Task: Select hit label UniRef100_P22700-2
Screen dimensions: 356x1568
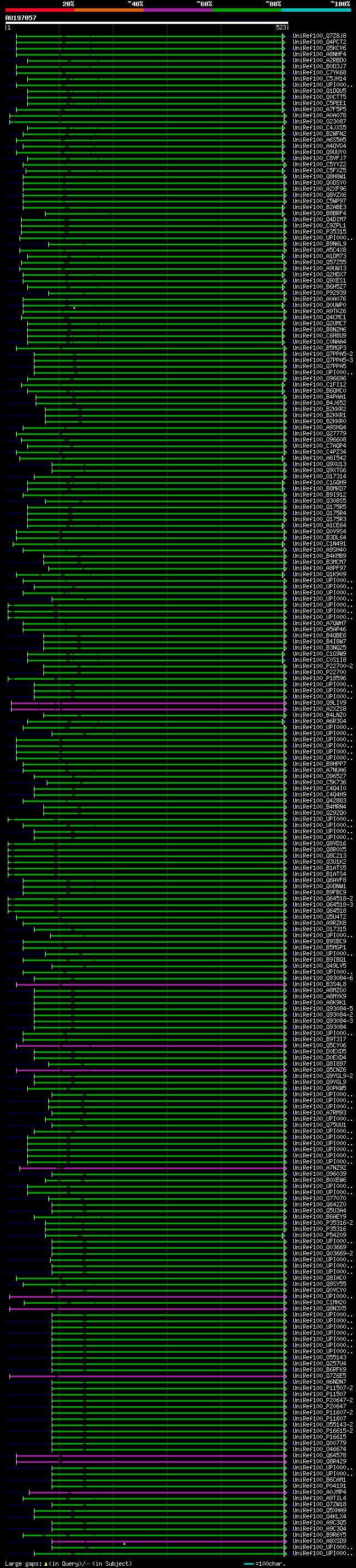Action: [x=323, y=666]
